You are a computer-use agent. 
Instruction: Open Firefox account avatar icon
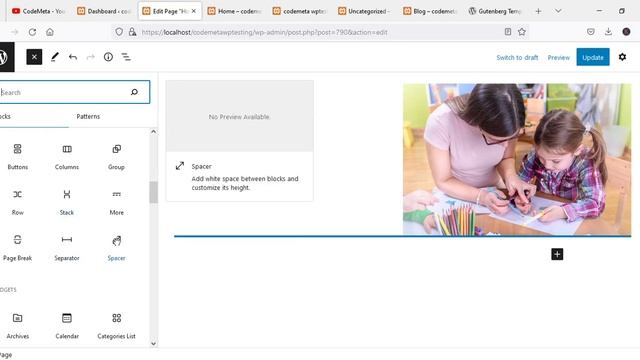click(x=626, y=32)
